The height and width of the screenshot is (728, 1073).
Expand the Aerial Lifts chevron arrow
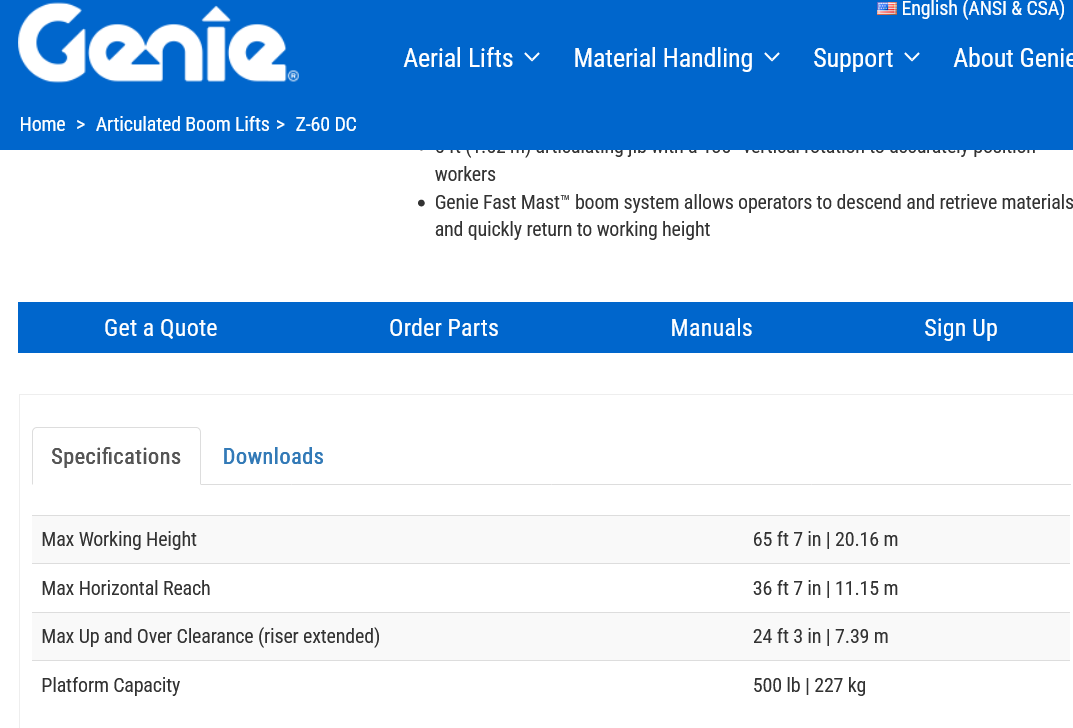pyautogui.click(x=532, y=58)
